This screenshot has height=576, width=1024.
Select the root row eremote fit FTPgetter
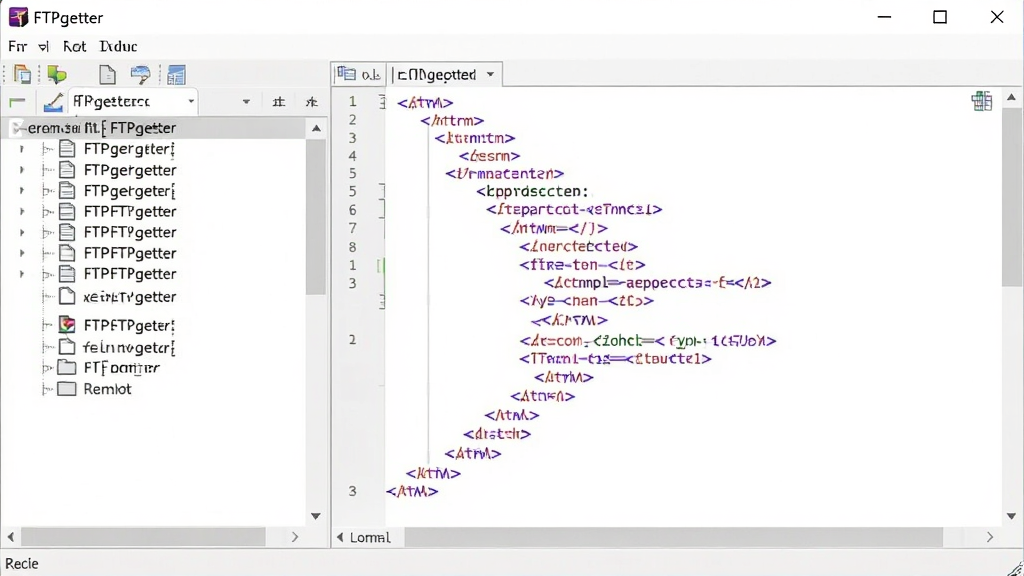click(x=153, y=128)
